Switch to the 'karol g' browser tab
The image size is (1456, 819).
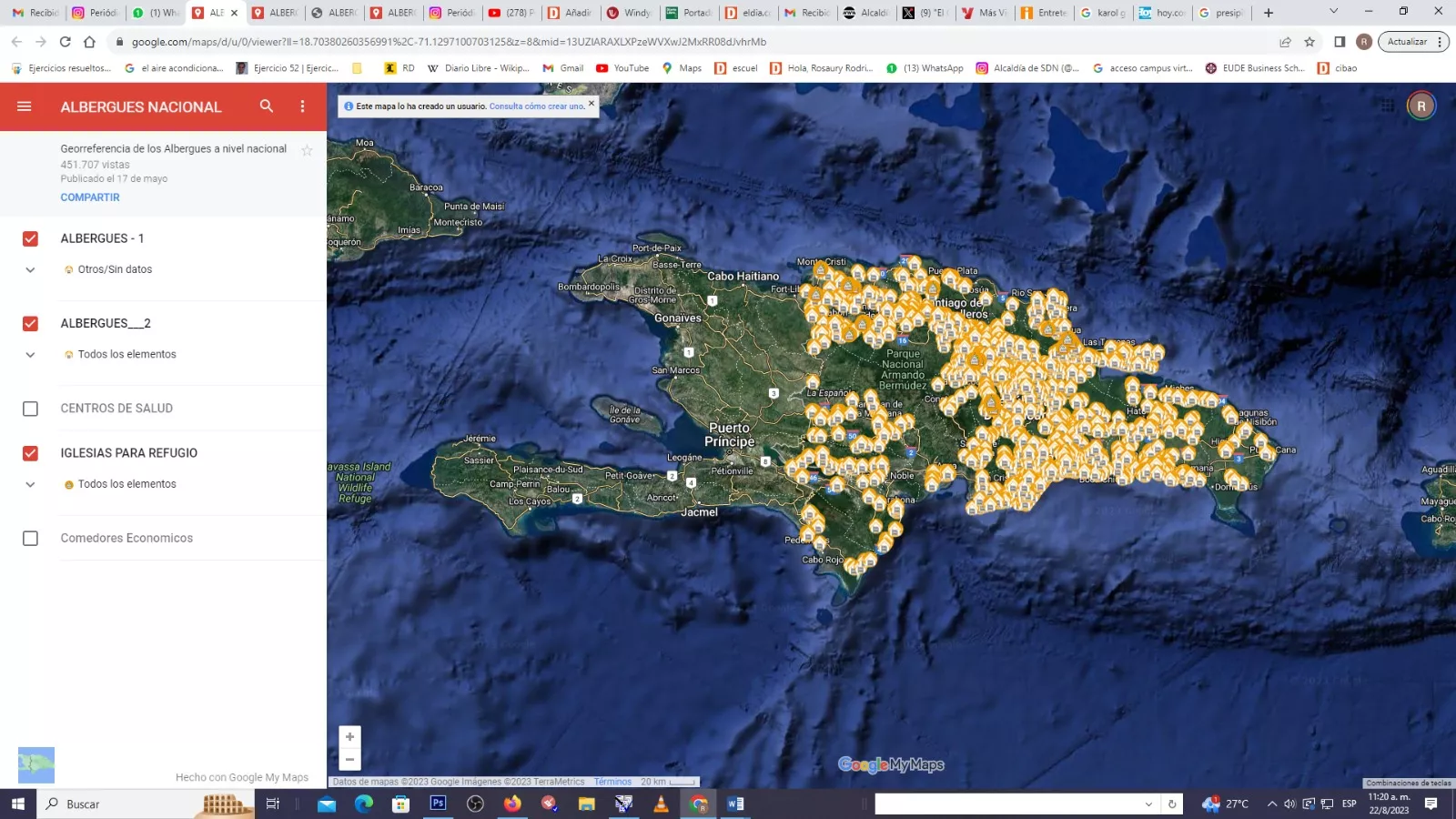click(1103, 13)
